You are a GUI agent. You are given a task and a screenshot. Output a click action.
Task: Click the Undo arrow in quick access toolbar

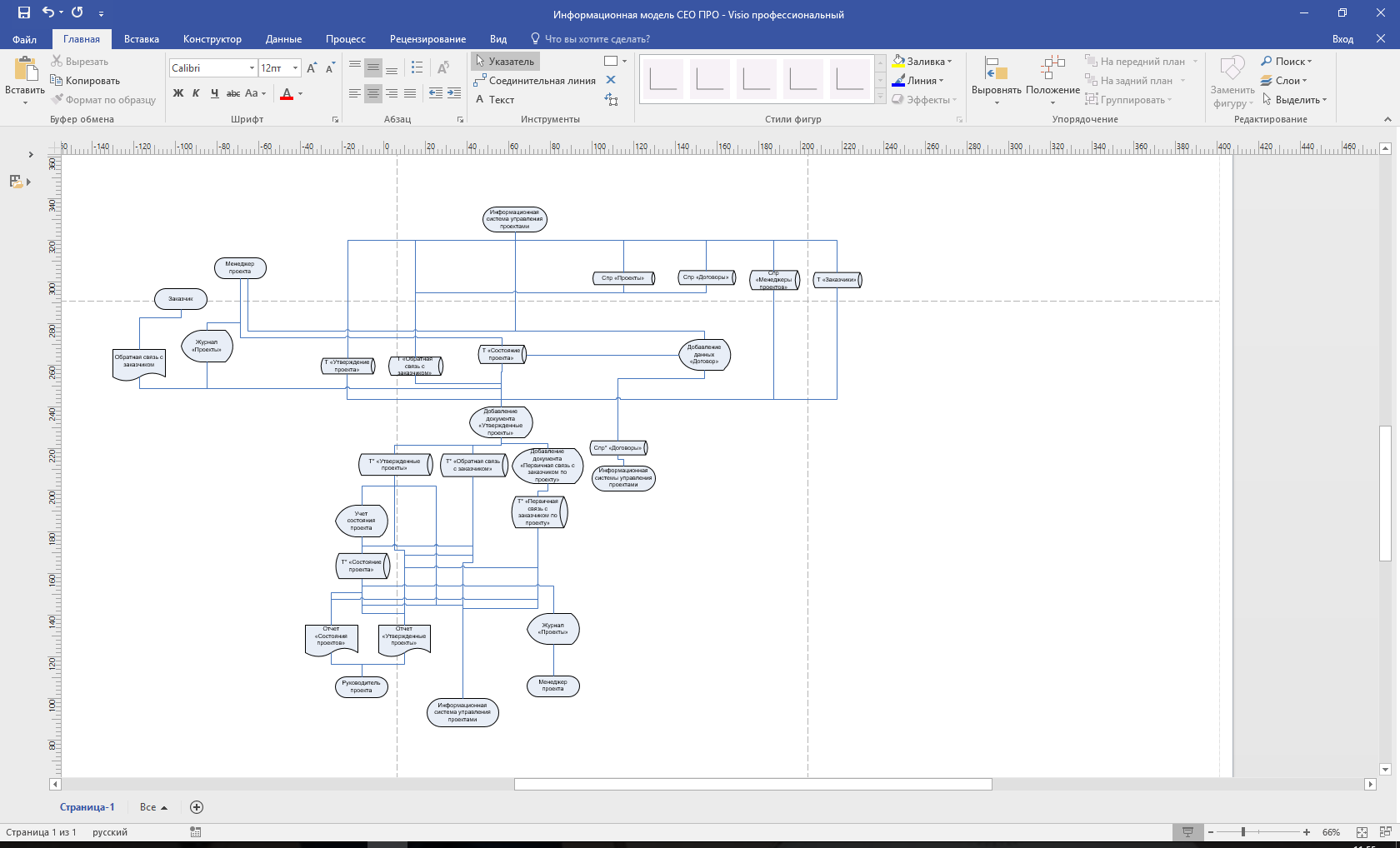click(48, 12)
